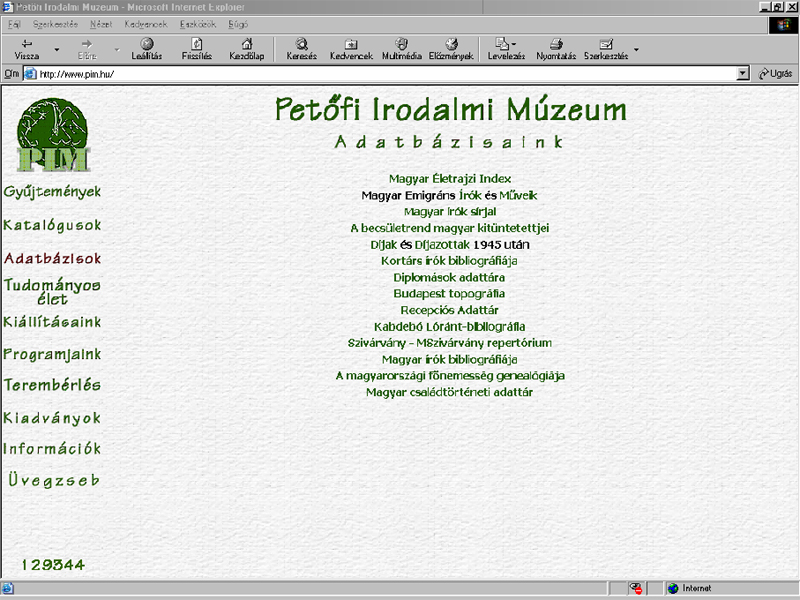Screen dimensions: 800x600
Task: Open Szivárvány – MSzivárvány repertórium link
Action: click(x=449, y=343)
